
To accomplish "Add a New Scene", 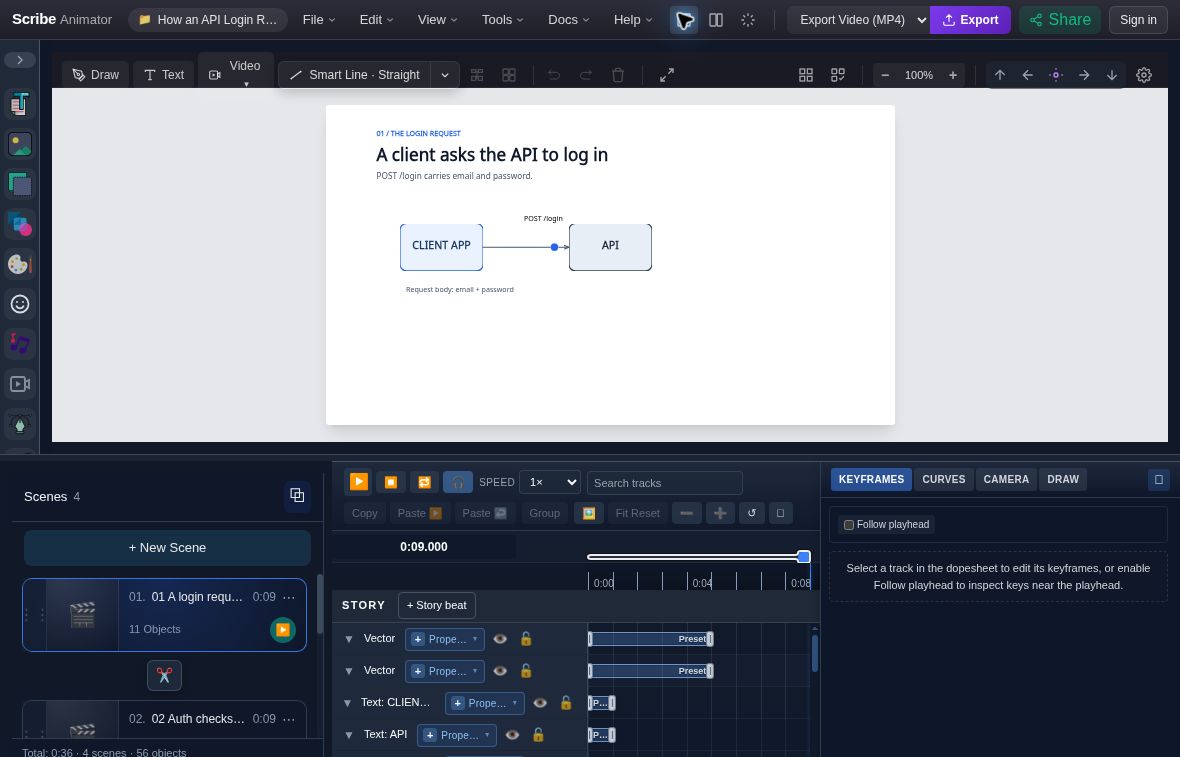I will click(x=167, y=548).
